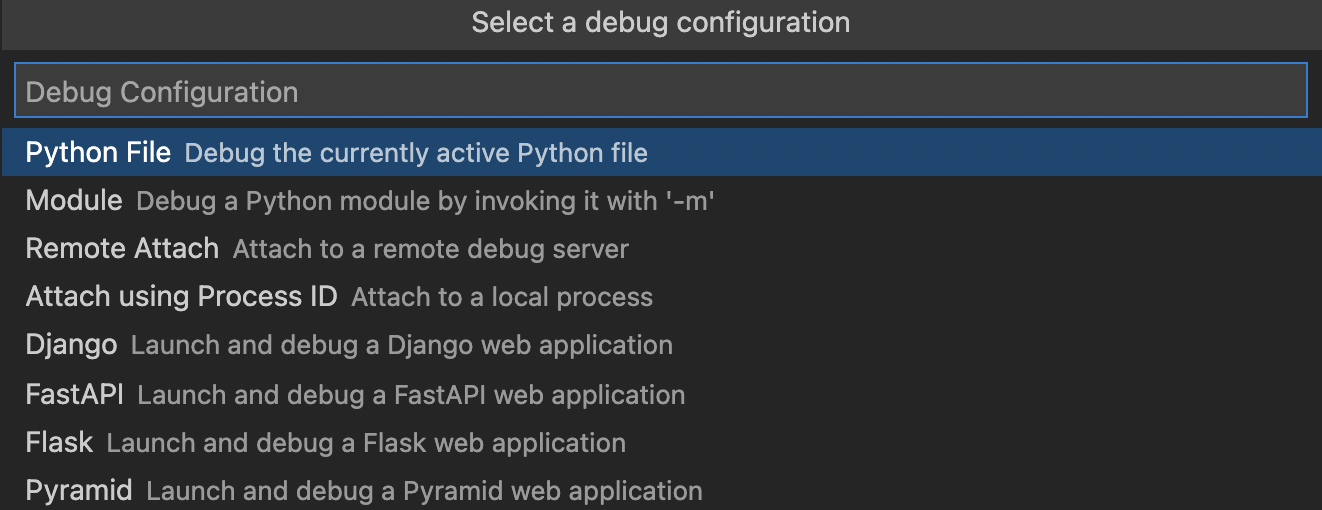Focus the Debug Configuration search box
Viewport: 1322px width, 510px height.
(661, 91)
